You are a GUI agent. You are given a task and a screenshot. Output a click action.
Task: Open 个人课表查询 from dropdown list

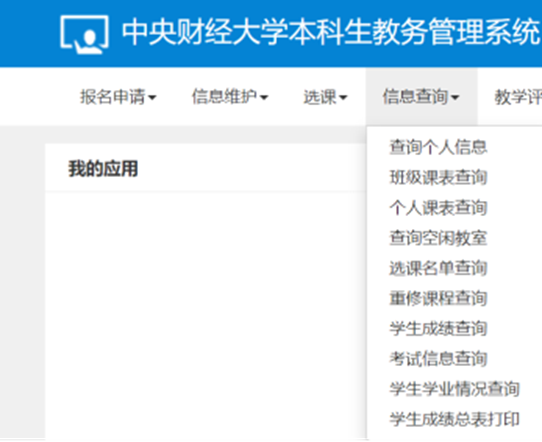438,208
